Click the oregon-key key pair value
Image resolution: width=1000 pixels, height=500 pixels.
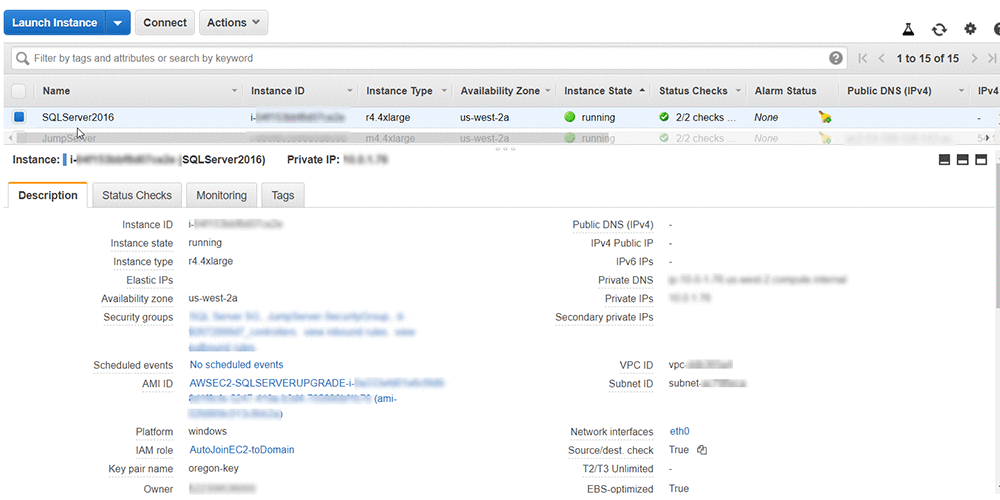point(214,468)
